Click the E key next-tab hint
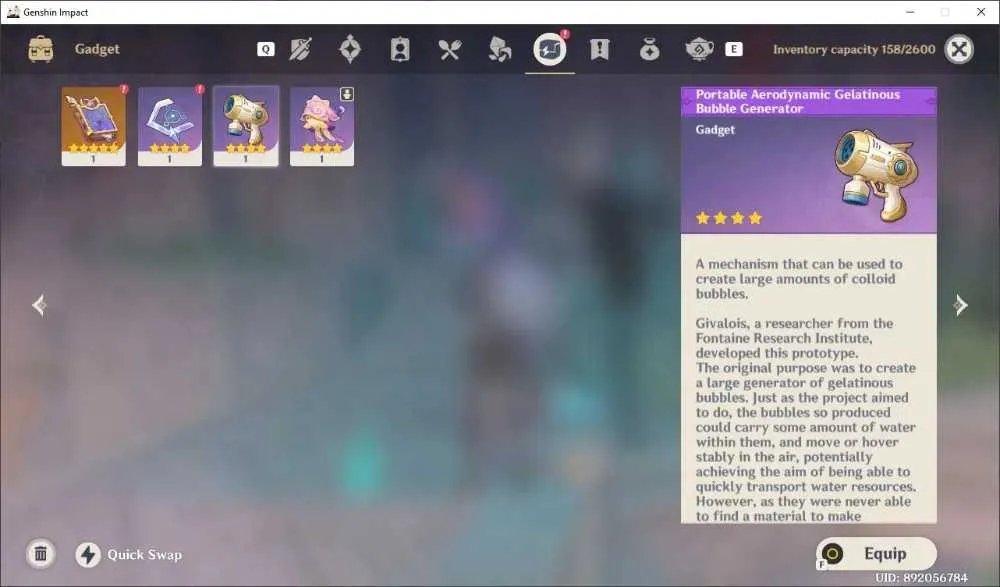The height and width of the screenshot is (587, 1000). (x=734, y=49)
